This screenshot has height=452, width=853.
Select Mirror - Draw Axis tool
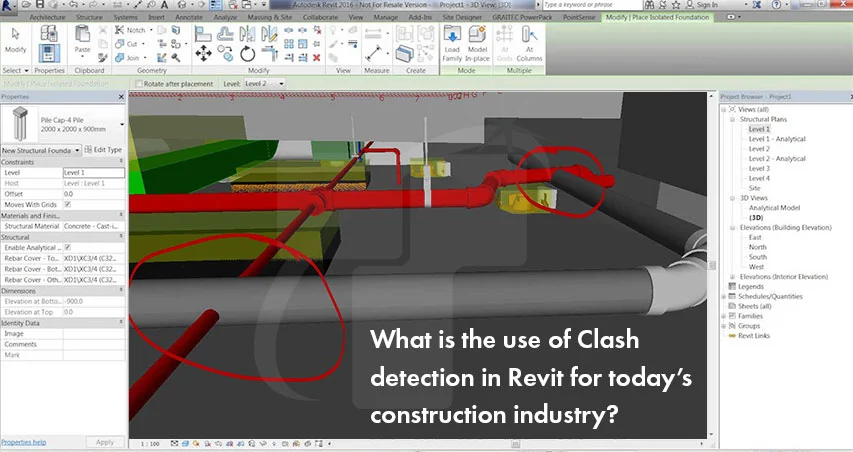(x=269, y=34)
